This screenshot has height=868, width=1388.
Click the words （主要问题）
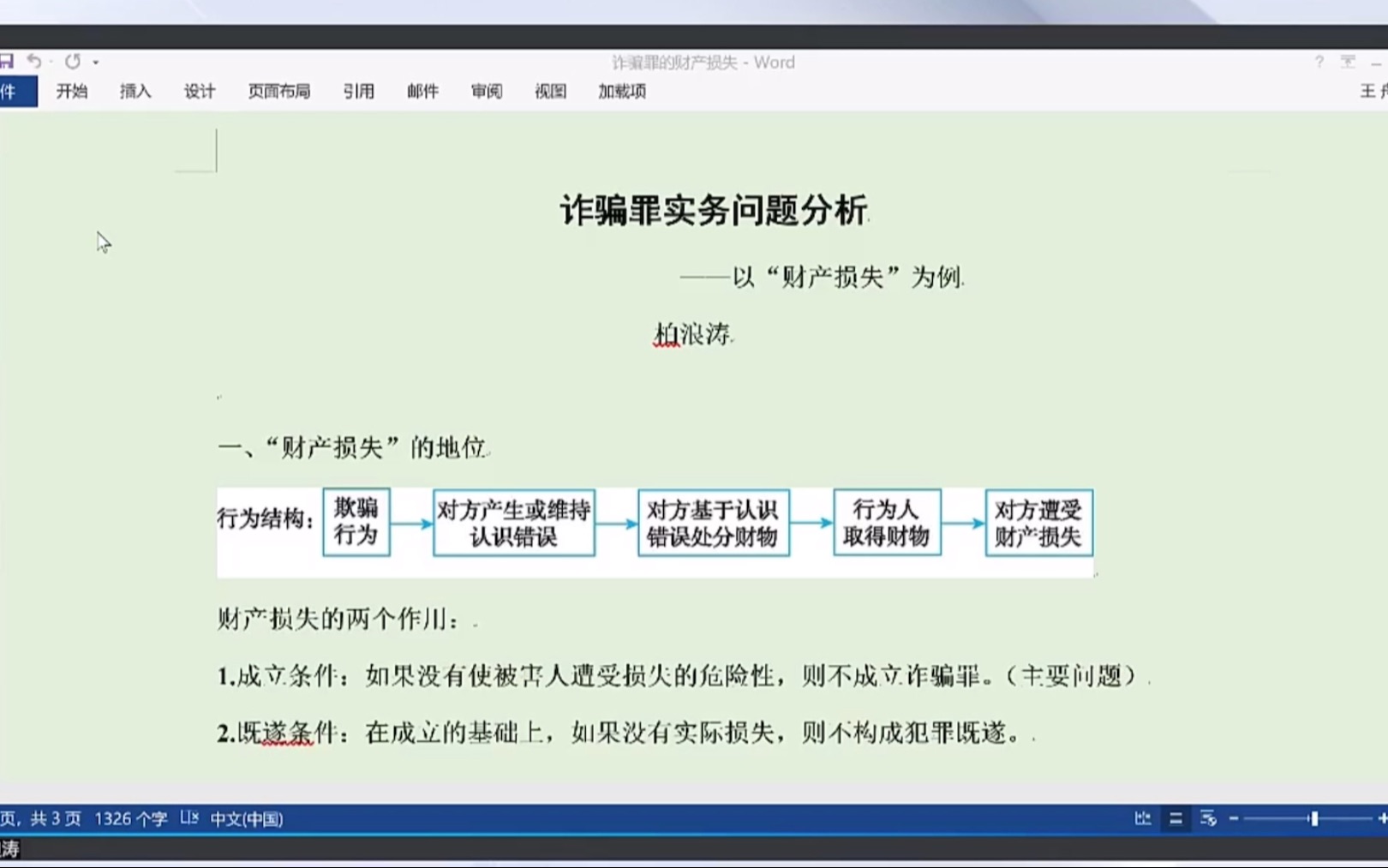pyautogui.click(x=1069, y=676)
